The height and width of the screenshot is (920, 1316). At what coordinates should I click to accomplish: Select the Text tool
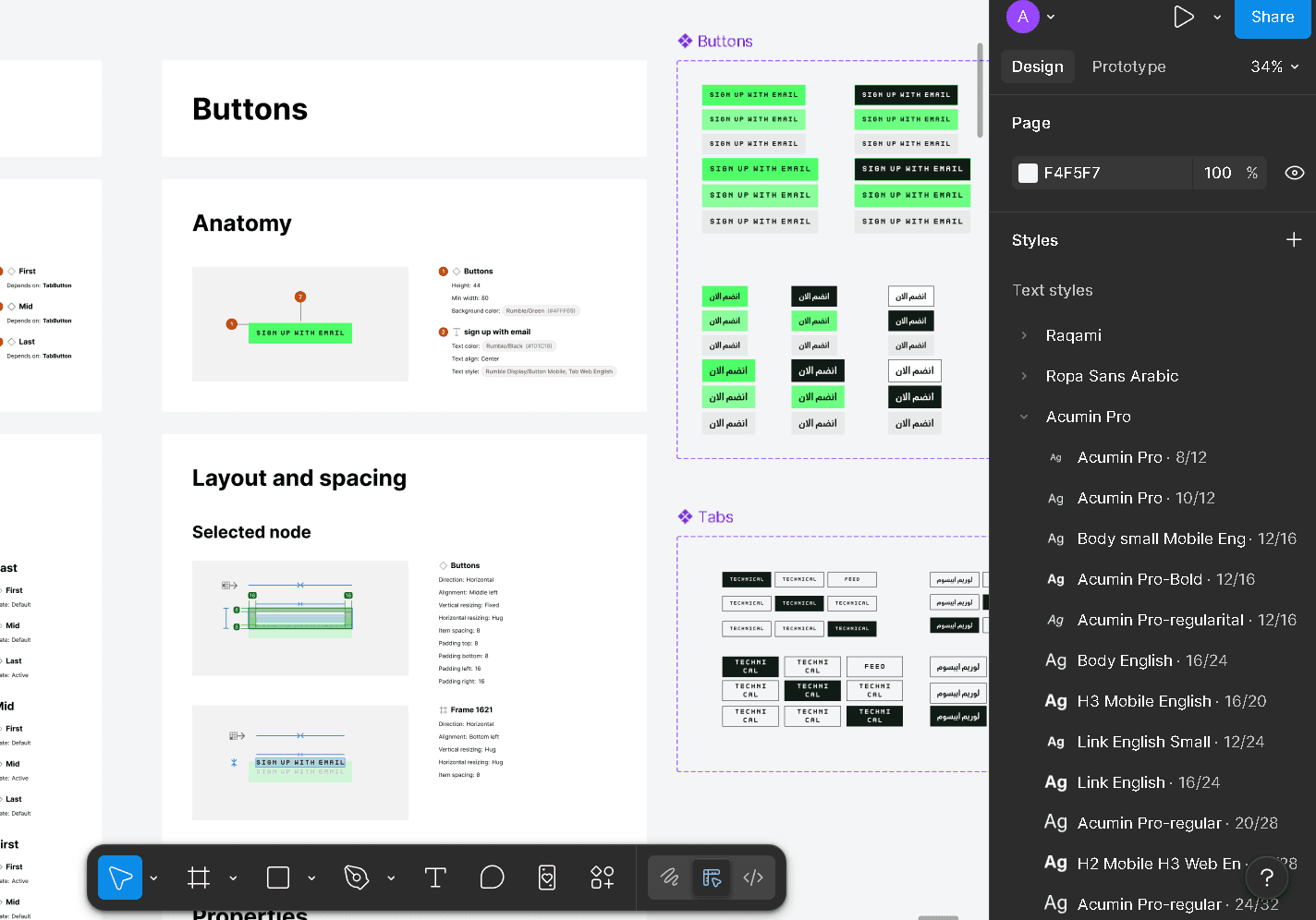tap(435, 878)
